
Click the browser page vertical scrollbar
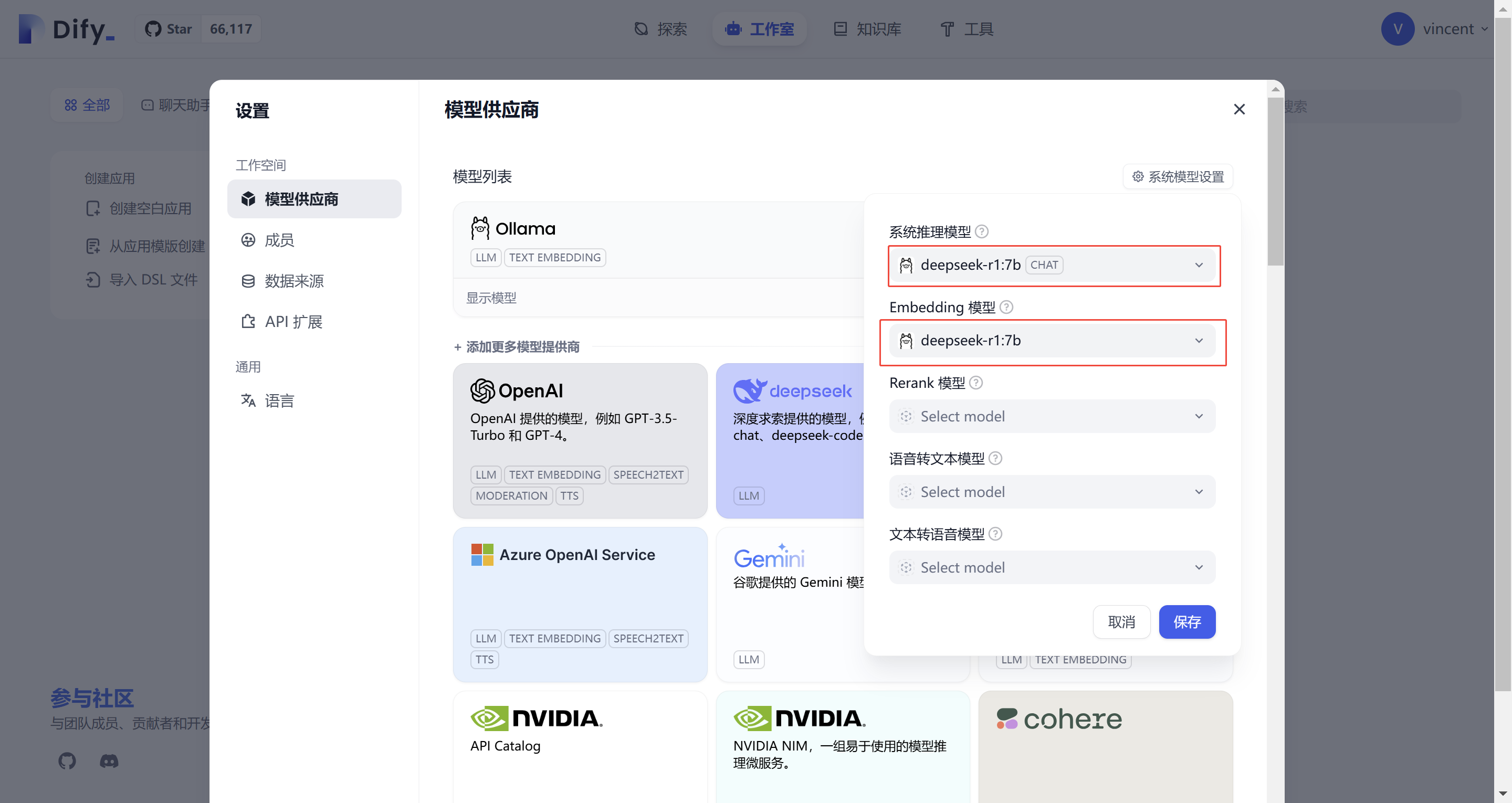(x=1502, y=355)
